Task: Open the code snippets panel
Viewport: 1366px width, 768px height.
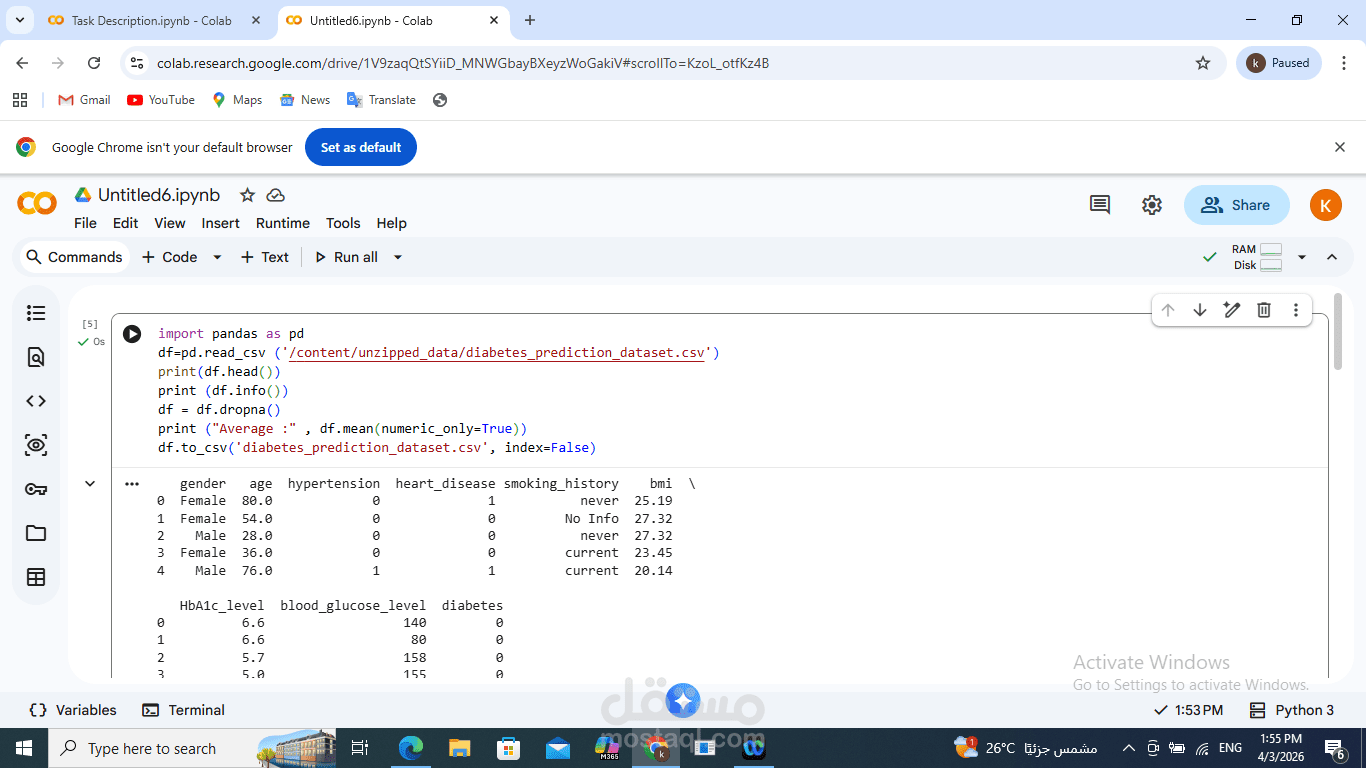Action: click(36, 400)
